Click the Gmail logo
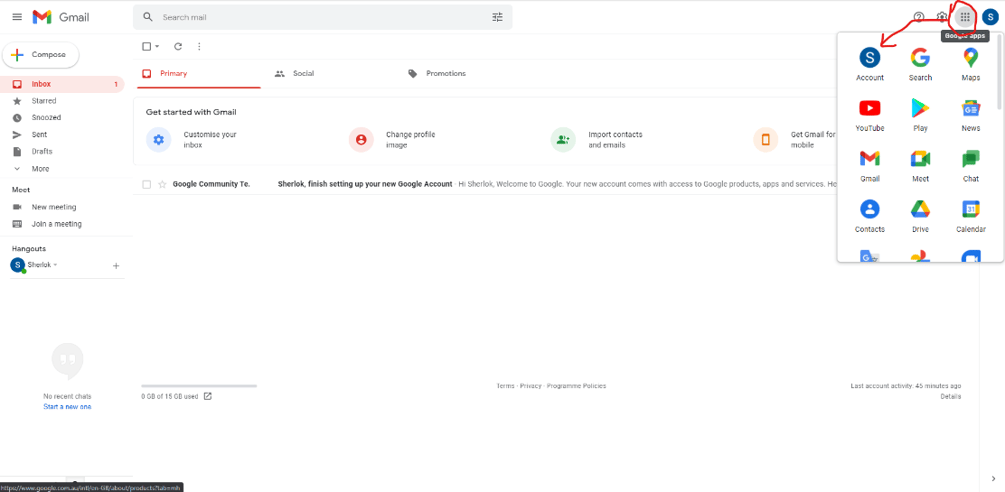 pos(61,17)
